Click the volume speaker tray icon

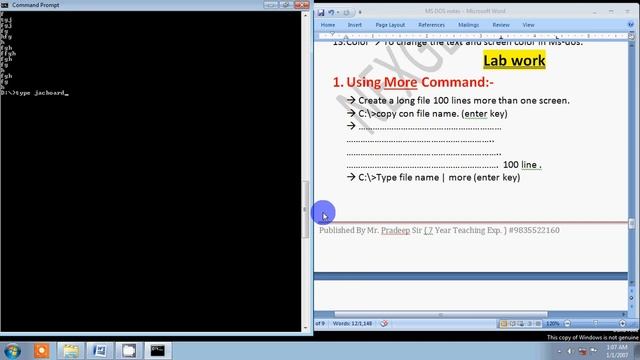[570, 351]
